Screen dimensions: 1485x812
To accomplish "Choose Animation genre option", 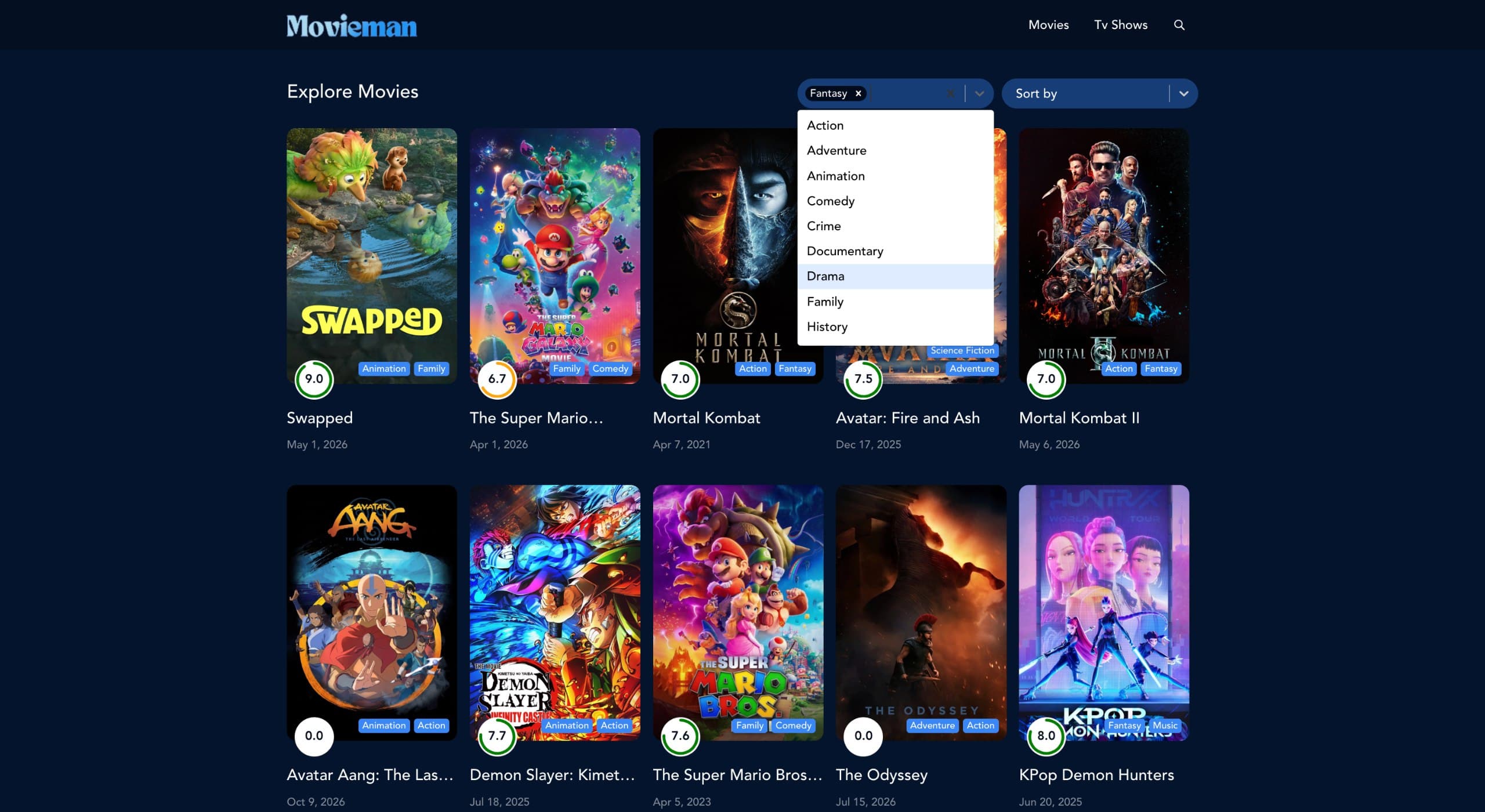I will [895, 176].
